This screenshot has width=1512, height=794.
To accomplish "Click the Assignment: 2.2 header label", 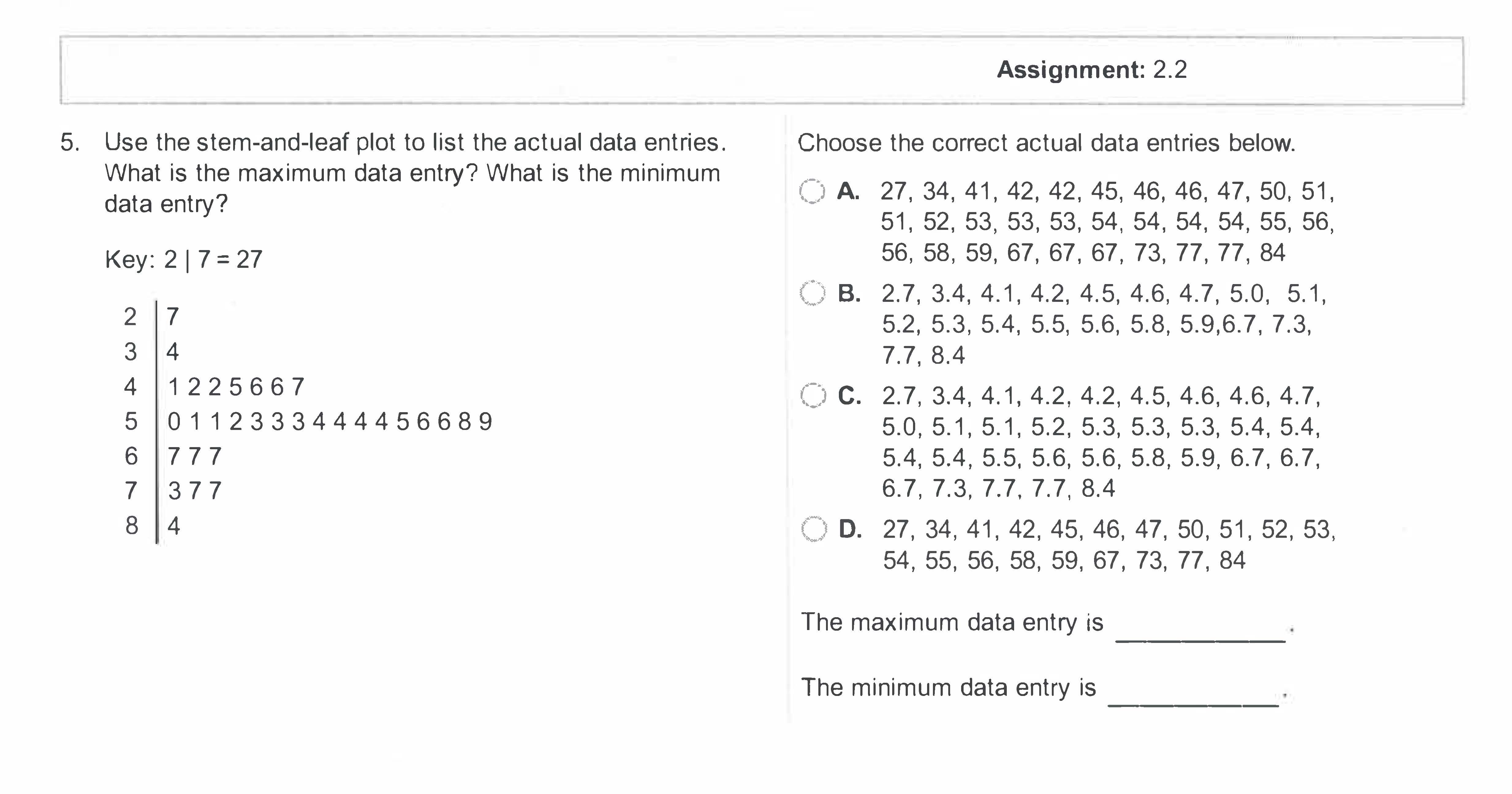I will tap(1092, 70).
